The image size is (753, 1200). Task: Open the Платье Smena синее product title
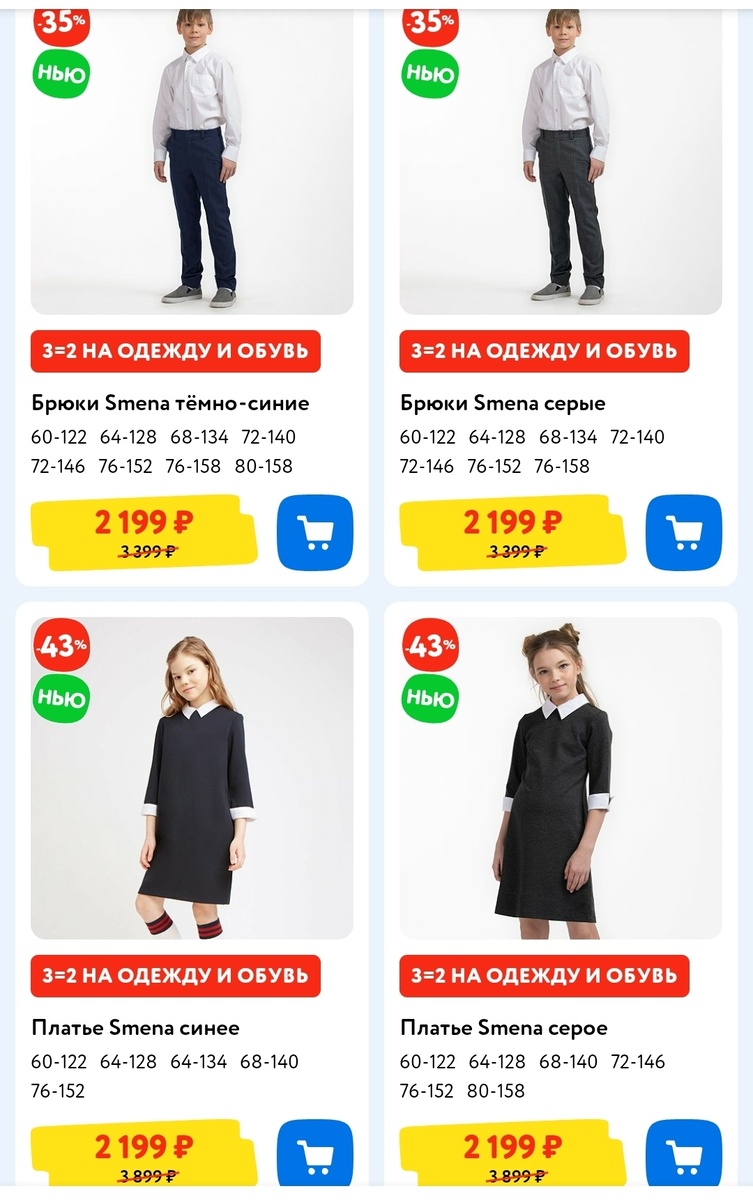(x=135, y=1027)
